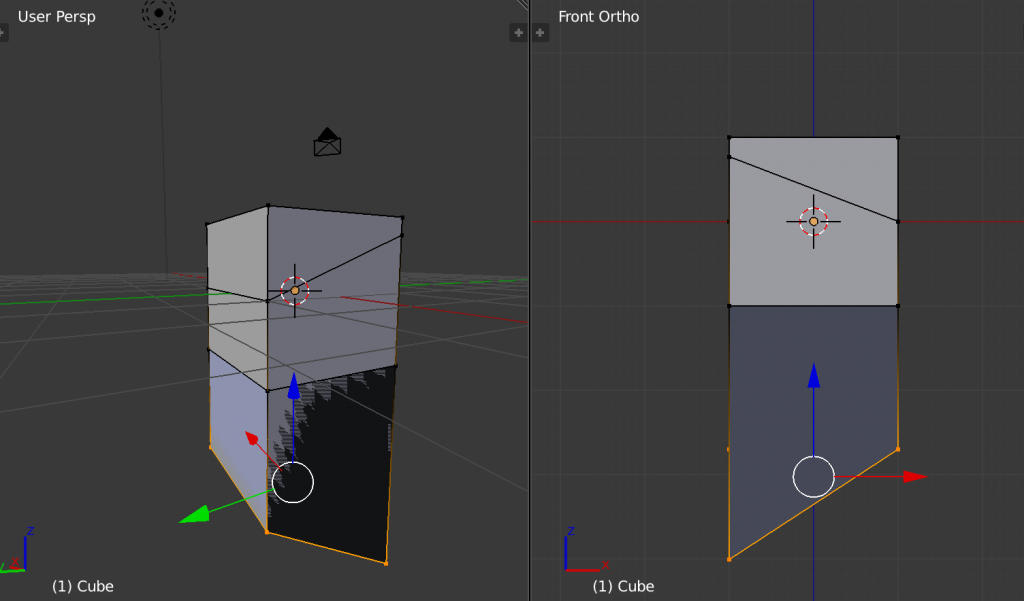The width and height of the screenshot is (1024, 601).
Task: Click red X-axis arrow in Front Ortho view
Action: 916,476
